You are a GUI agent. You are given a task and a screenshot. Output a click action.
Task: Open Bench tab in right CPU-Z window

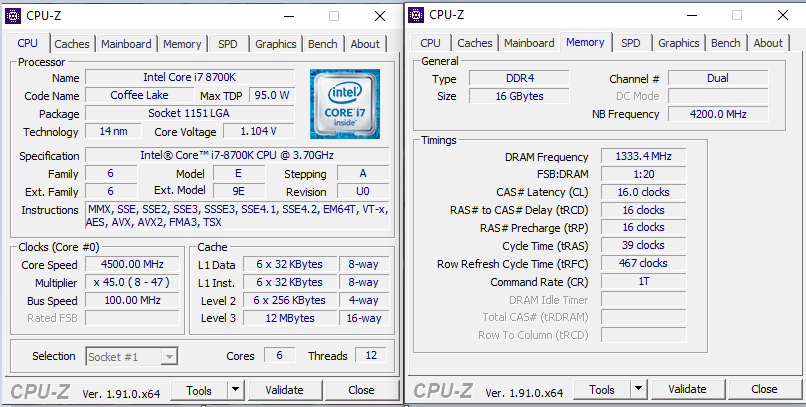pyautogui.click(x=725, y=43)
